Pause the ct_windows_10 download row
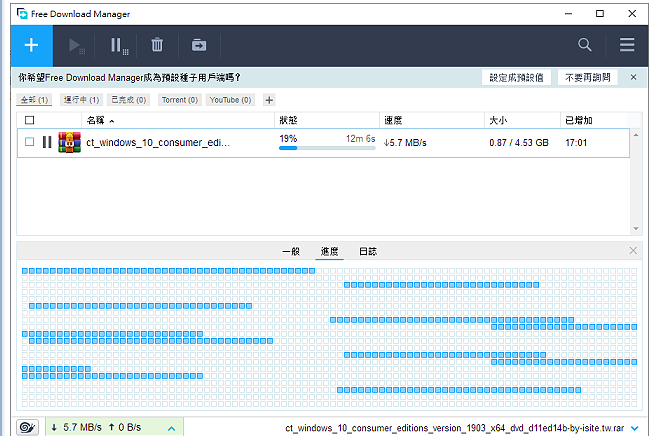 click(47, 142)
